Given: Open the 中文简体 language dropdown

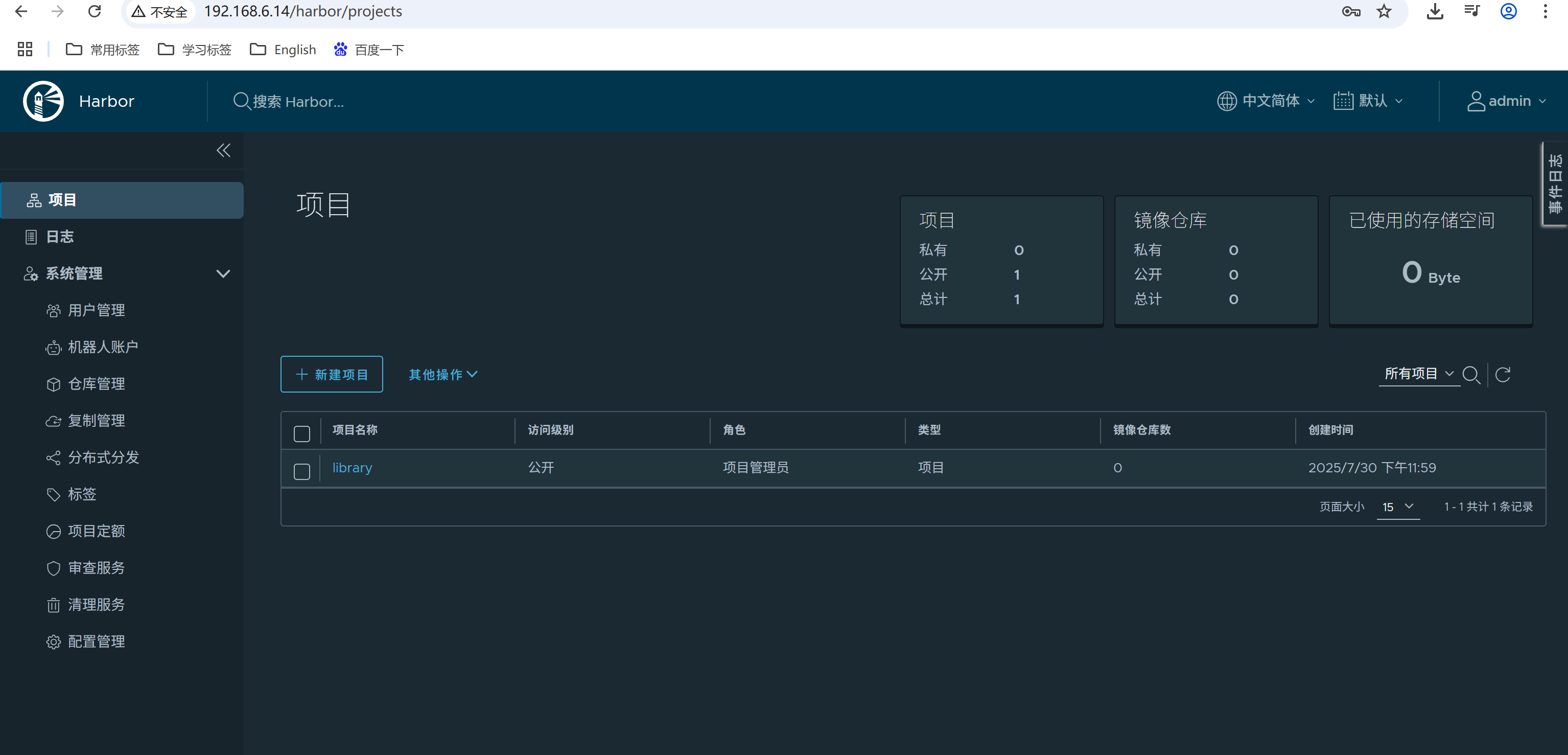Looking at the screenshot, I should pos(1266,101).
